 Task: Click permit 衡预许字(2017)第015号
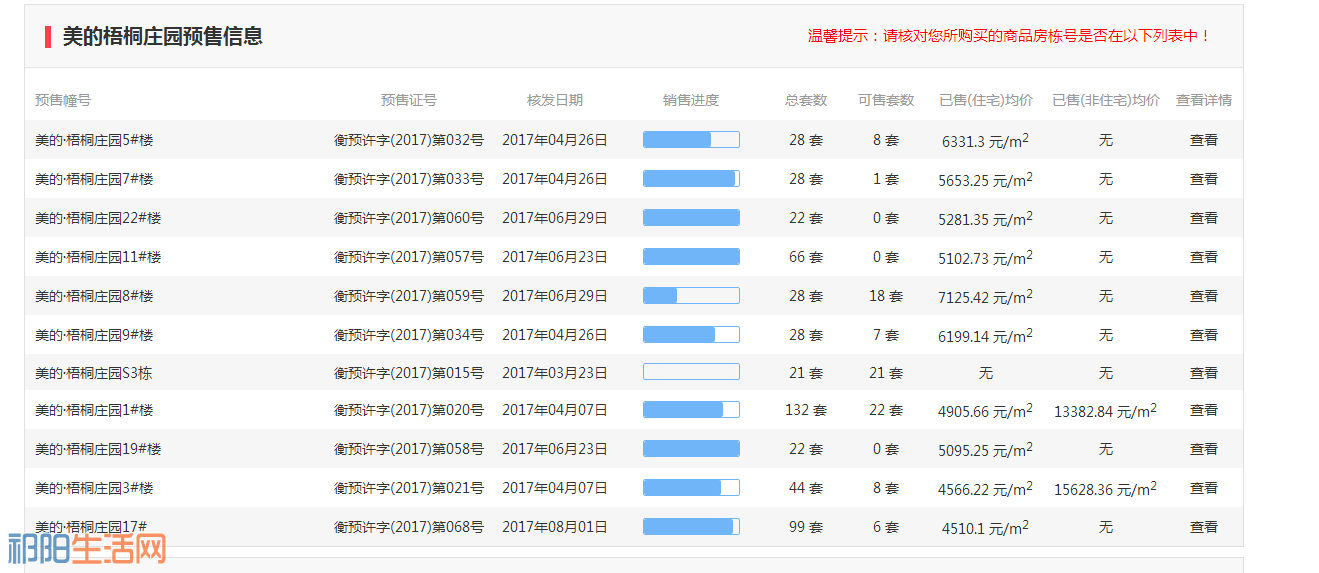tap(409, 373)
